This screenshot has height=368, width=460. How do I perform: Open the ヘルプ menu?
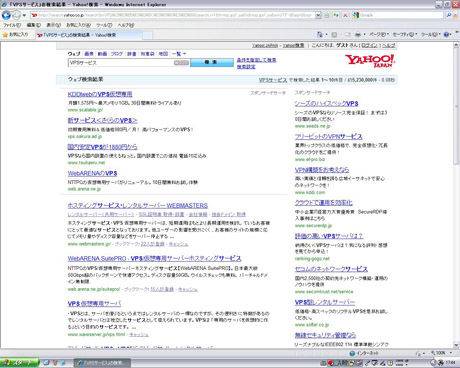126,25
